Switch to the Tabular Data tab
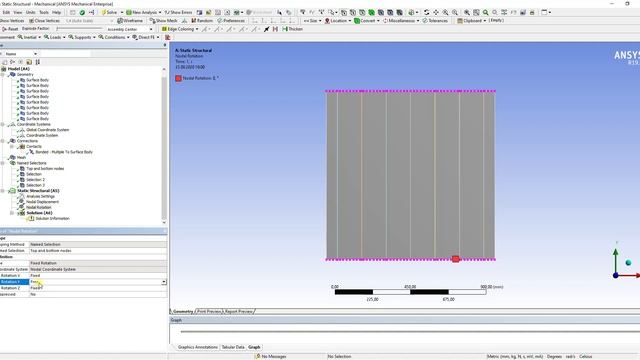 tap(233, 347)
